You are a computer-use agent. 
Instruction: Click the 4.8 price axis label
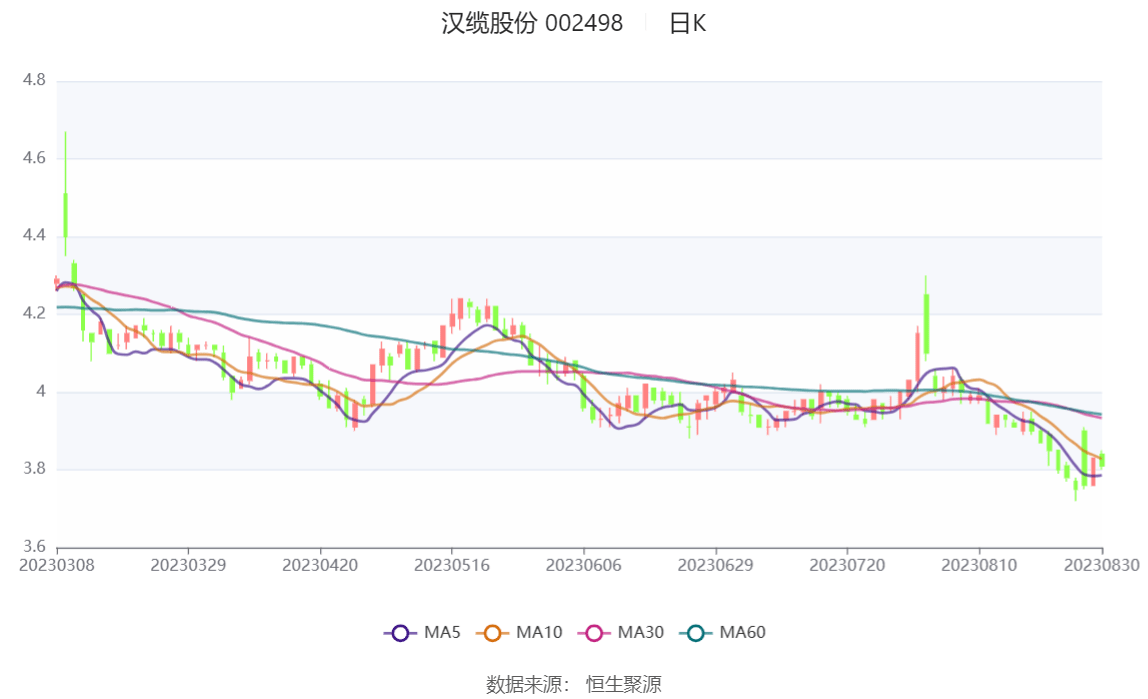(x=34, y=80)
